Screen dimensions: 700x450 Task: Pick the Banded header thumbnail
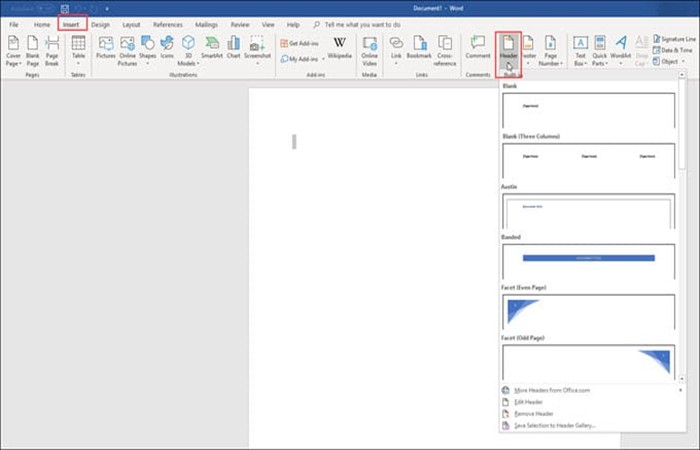[588, 258]
